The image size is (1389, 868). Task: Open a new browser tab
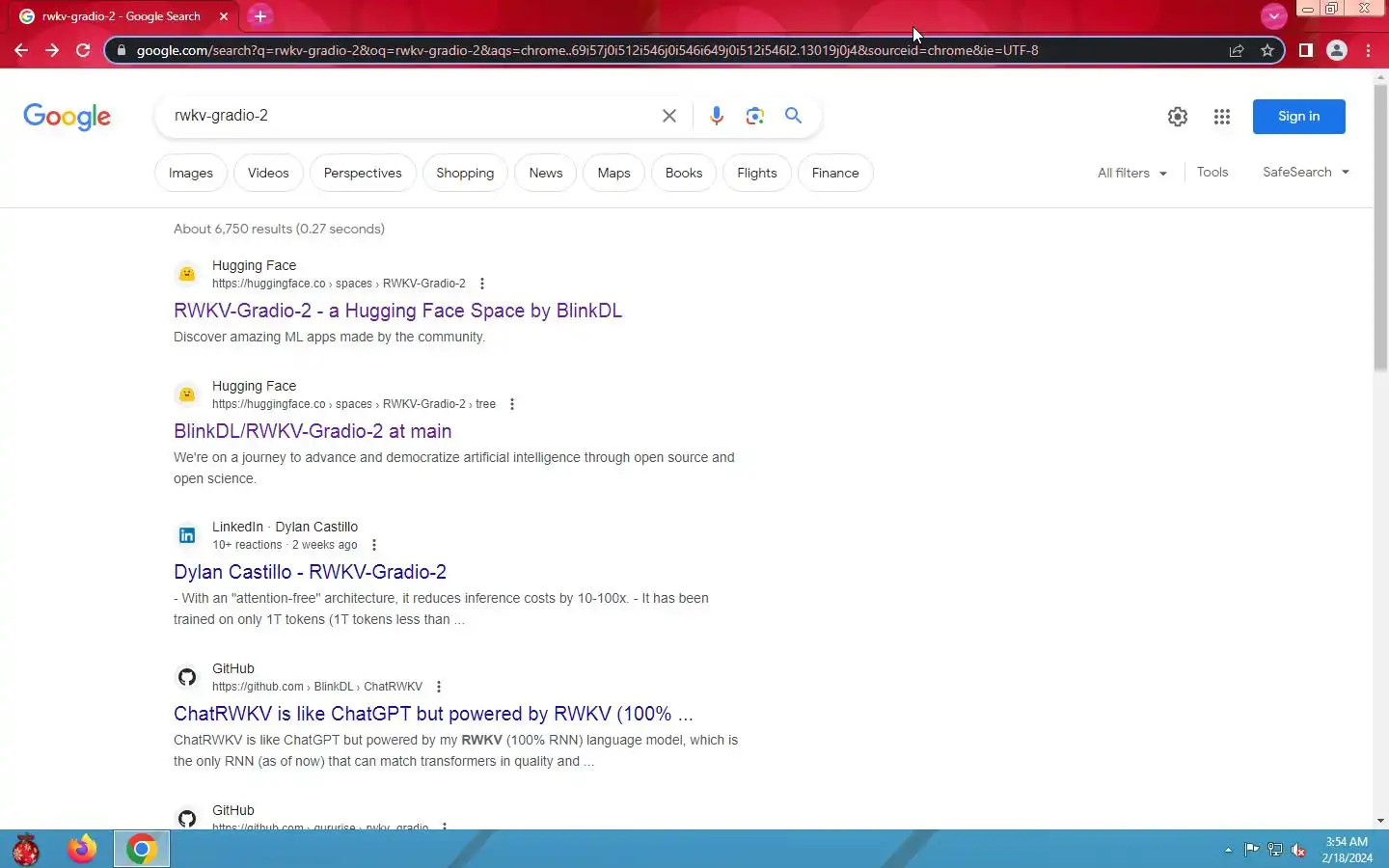(x=260, y=16)
